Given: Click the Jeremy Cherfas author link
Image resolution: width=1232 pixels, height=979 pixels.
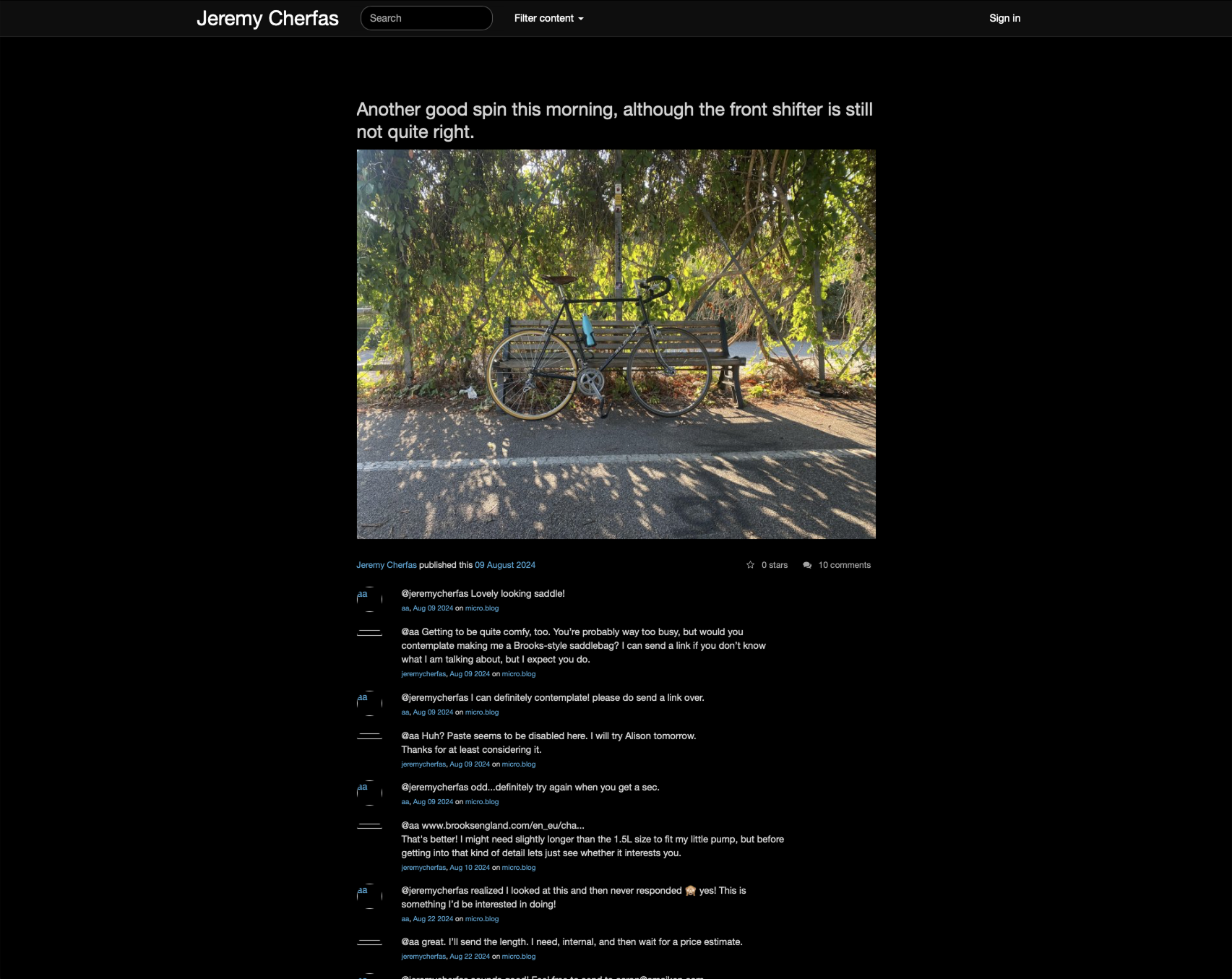Looking at the screenshot, I should coord(387,565).
